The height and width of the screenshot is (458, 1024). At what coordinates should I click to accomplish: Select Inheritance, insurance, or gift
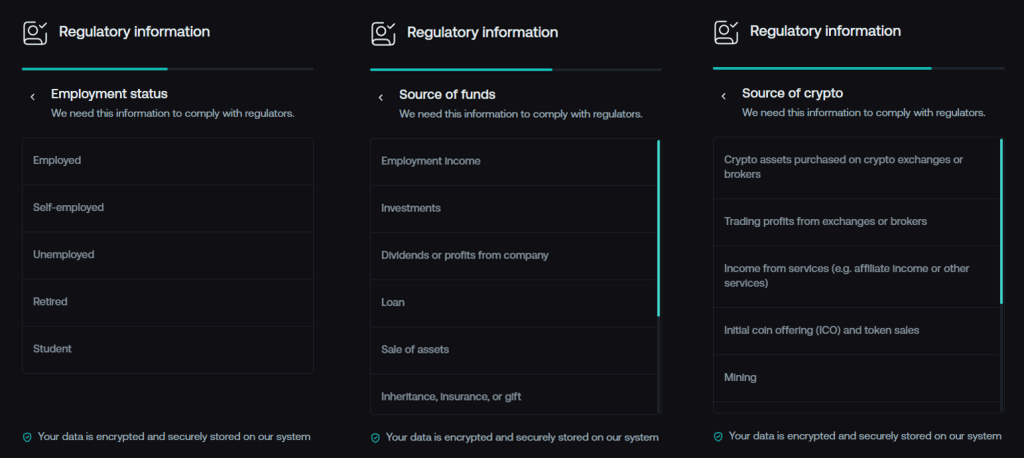pos(513,395)
